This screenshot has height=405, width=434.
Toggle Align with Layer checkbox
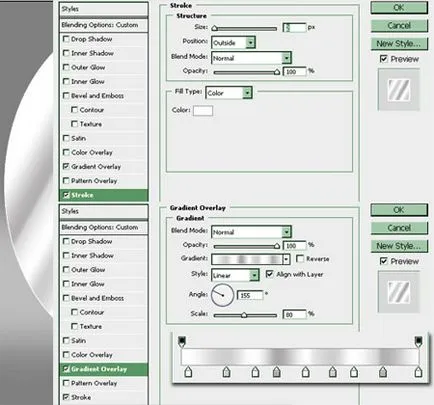point(269,274)
